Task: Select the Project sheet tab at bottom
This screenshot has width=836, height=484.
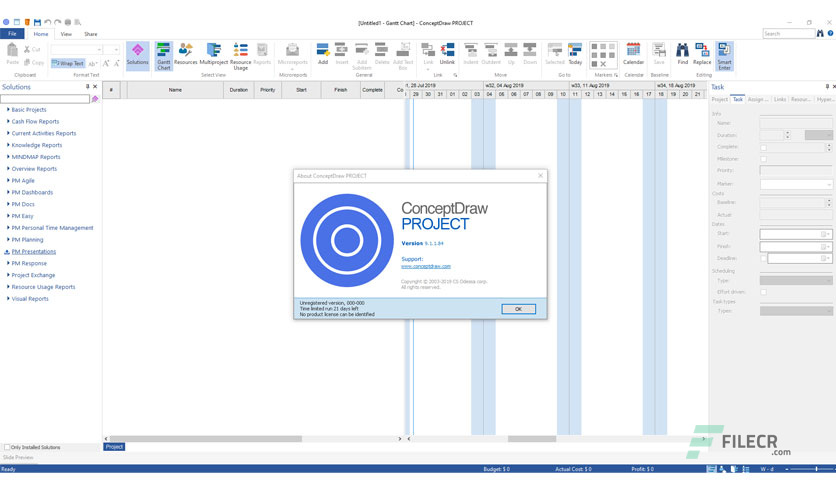Action: (114, 447)
